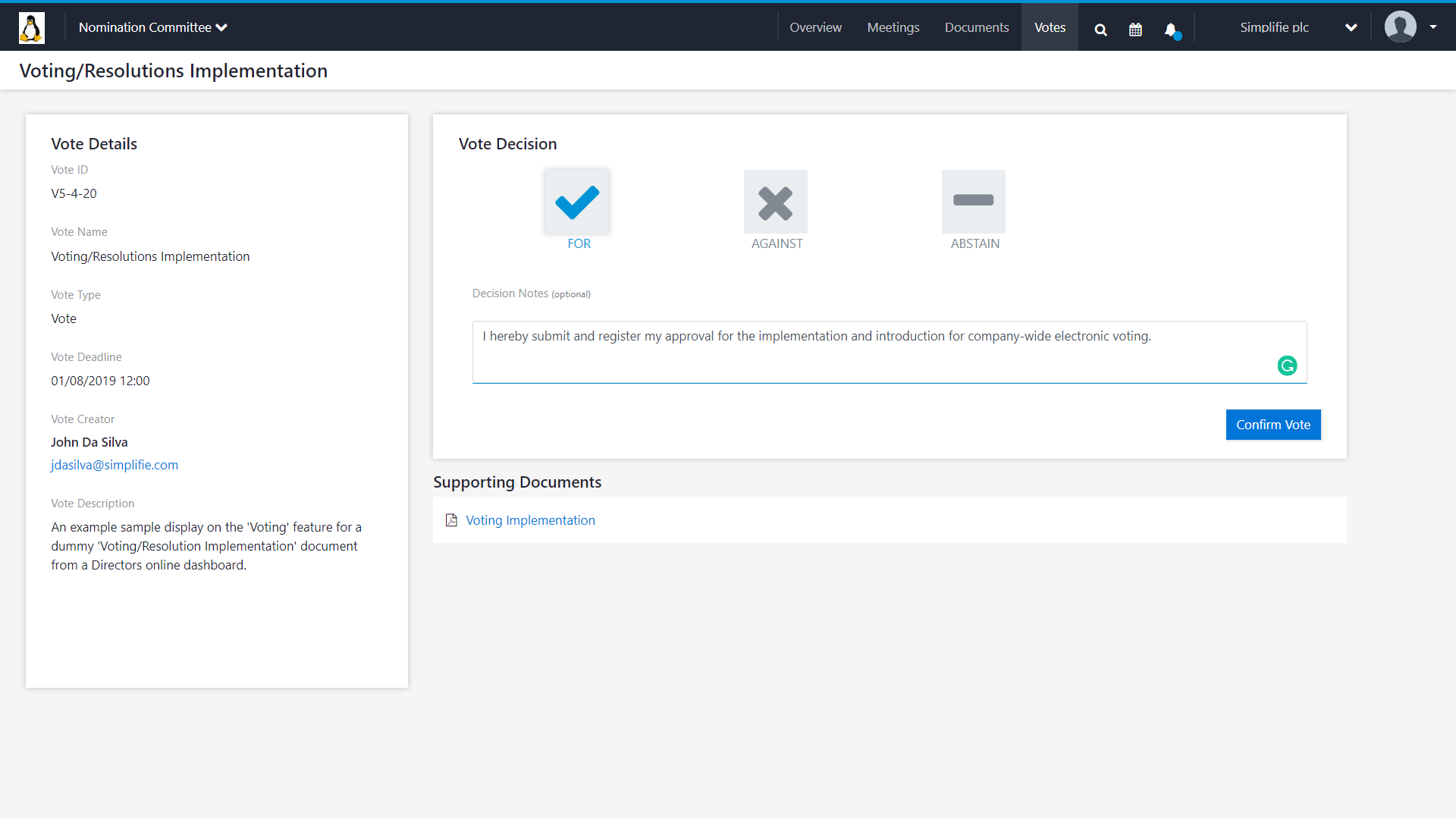
Task: Open the calendar icon in navbar
Action: tap(1135, 30)
